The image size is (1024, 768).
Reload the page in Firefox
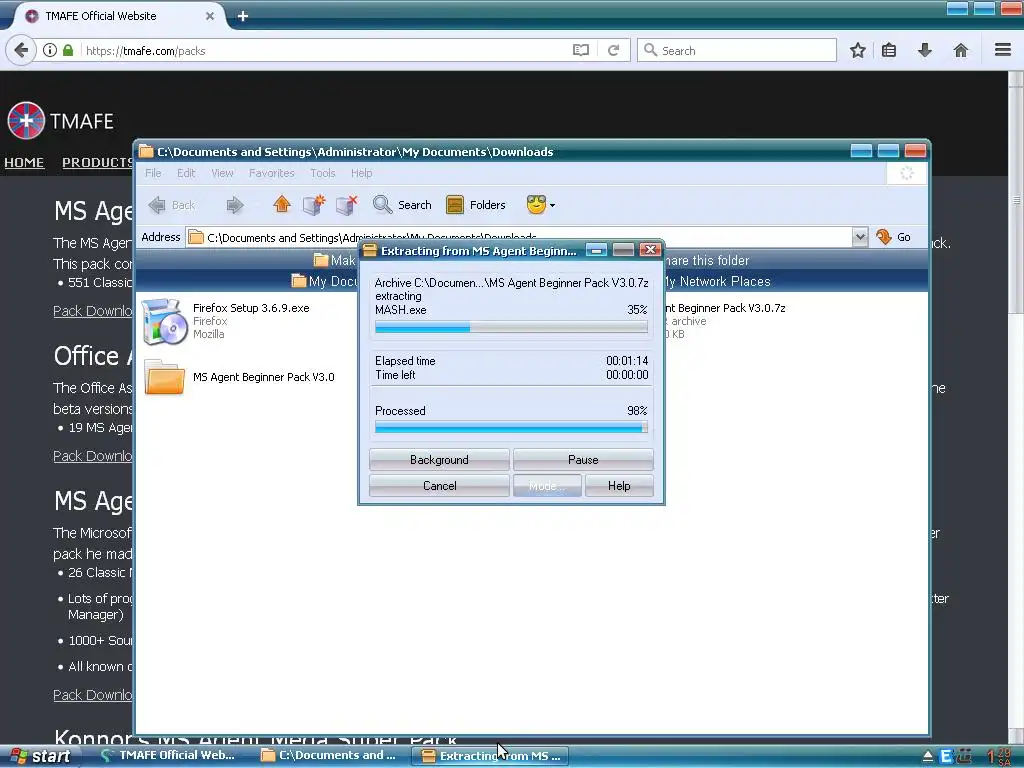click(613, 50)
